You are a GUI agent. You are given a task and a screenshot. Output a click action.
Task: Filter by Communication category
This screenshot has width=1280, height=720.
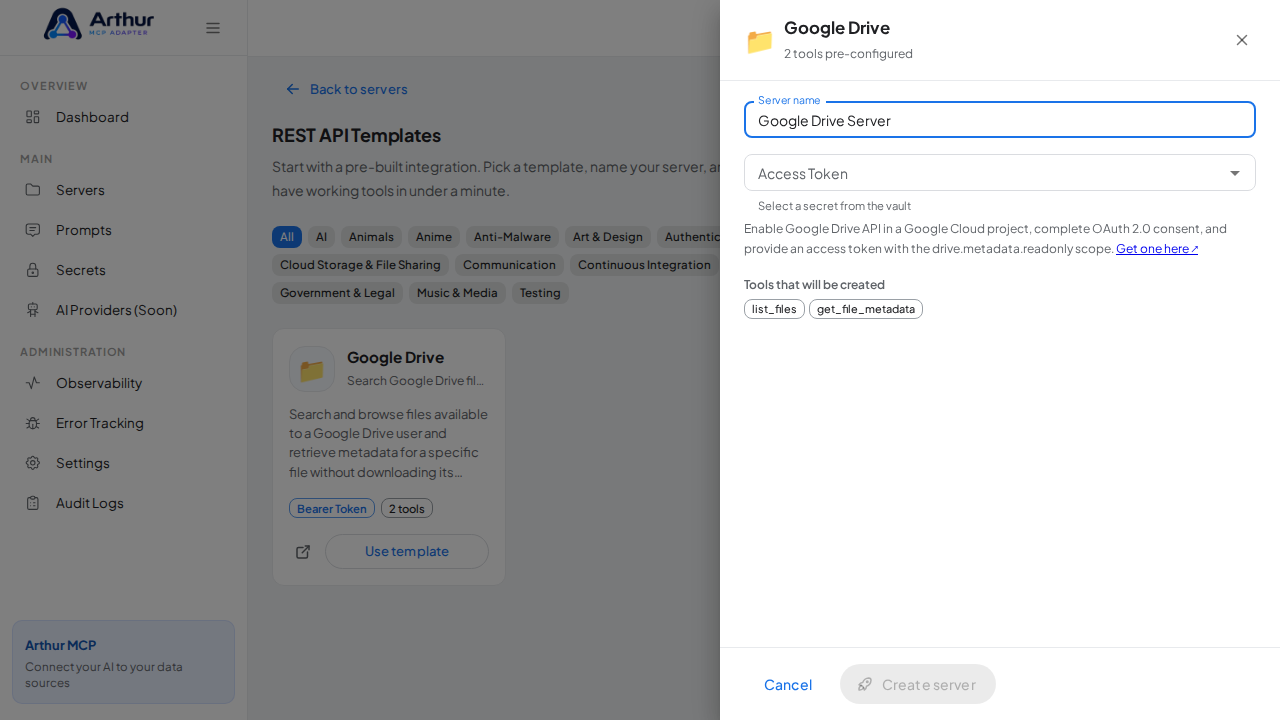click(509, 265)
